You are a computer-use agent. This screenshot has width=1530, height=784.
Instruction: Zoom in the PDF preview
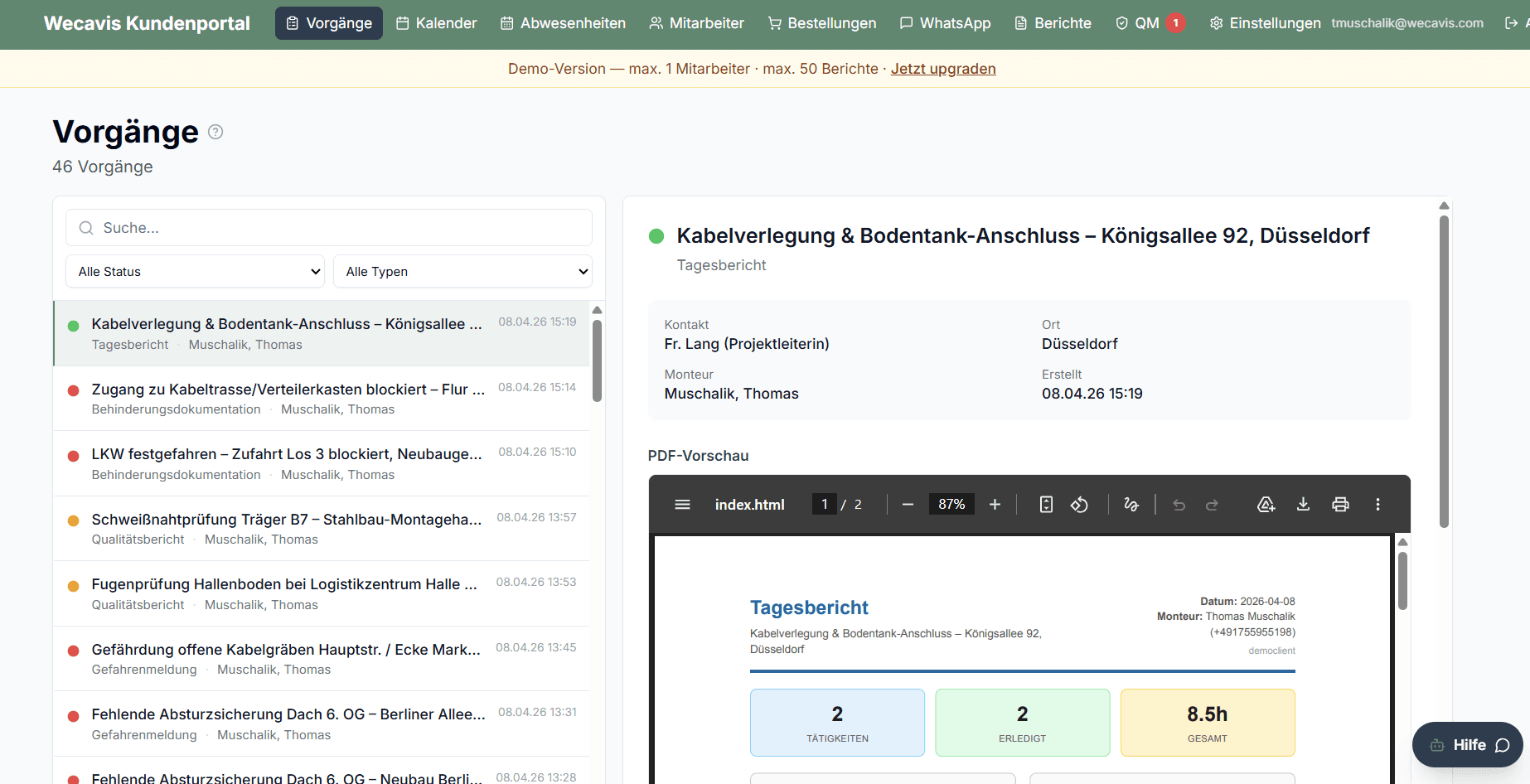point(995,505)
